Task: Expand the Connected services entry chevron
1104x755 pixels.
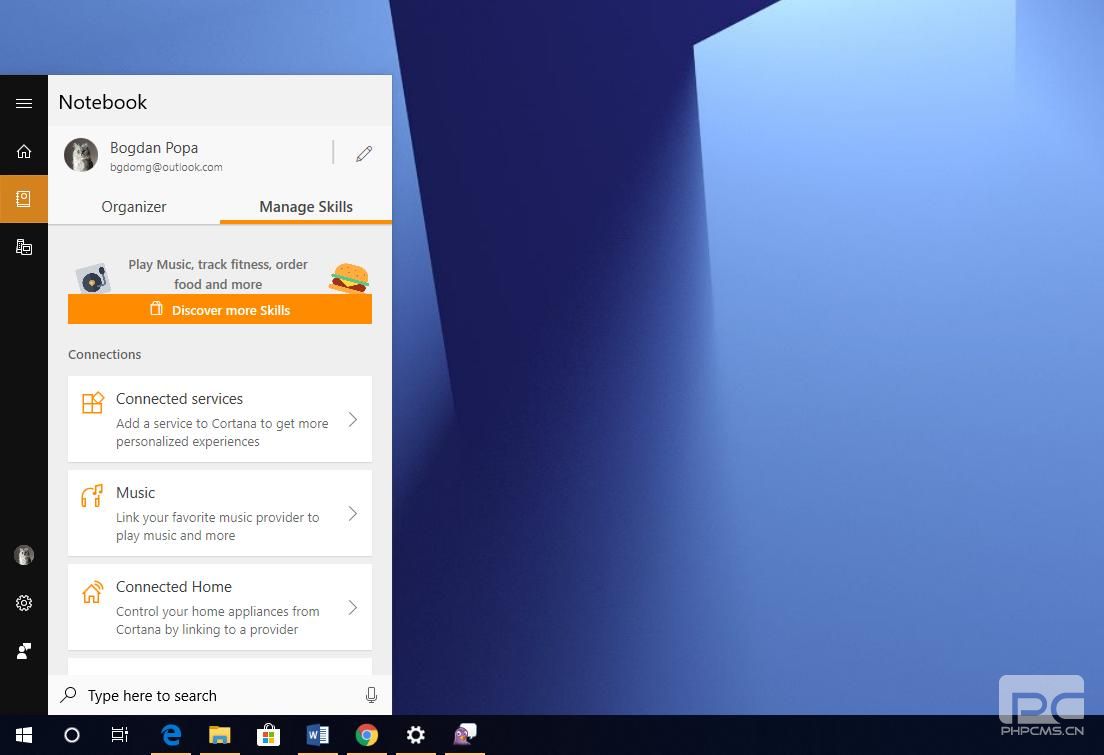Action: (x=352, y=419)
